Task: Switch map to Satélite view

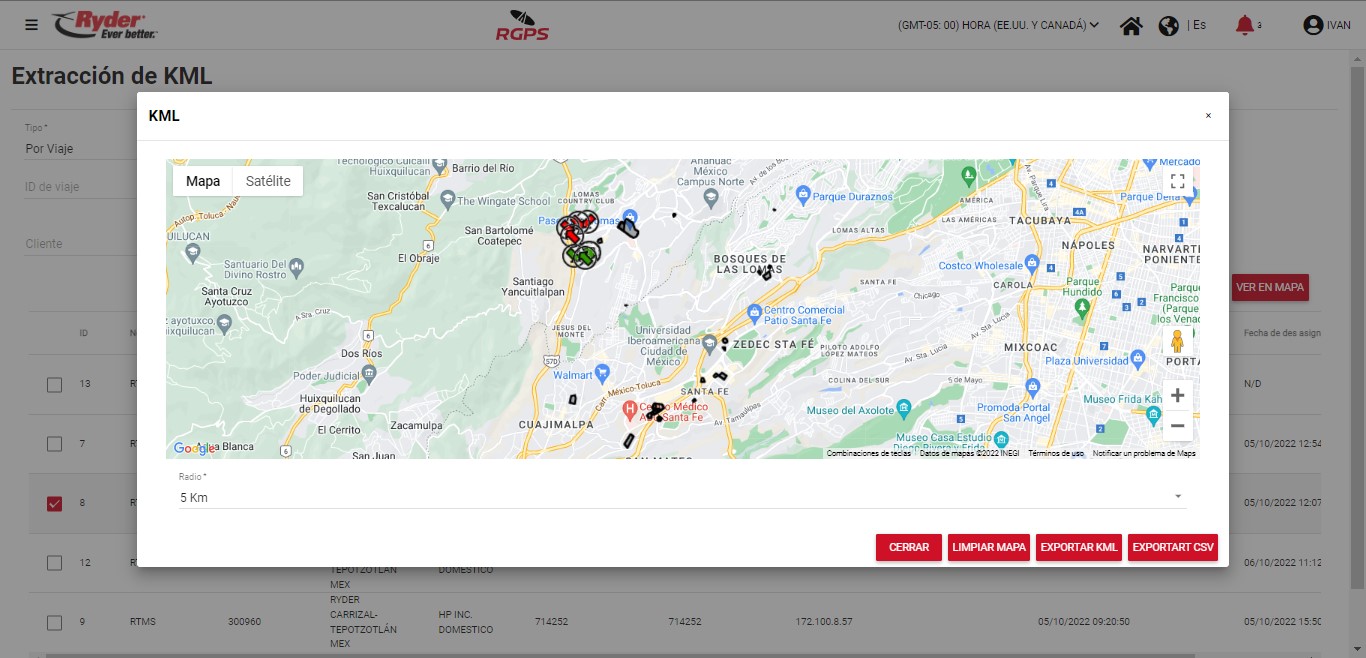Action: [x=268, y=181]
